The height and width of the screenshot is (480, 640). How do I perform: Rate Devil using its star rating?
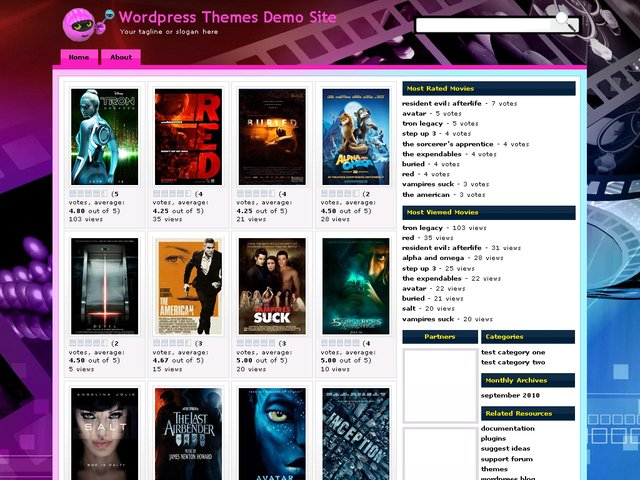coord(88,343)
